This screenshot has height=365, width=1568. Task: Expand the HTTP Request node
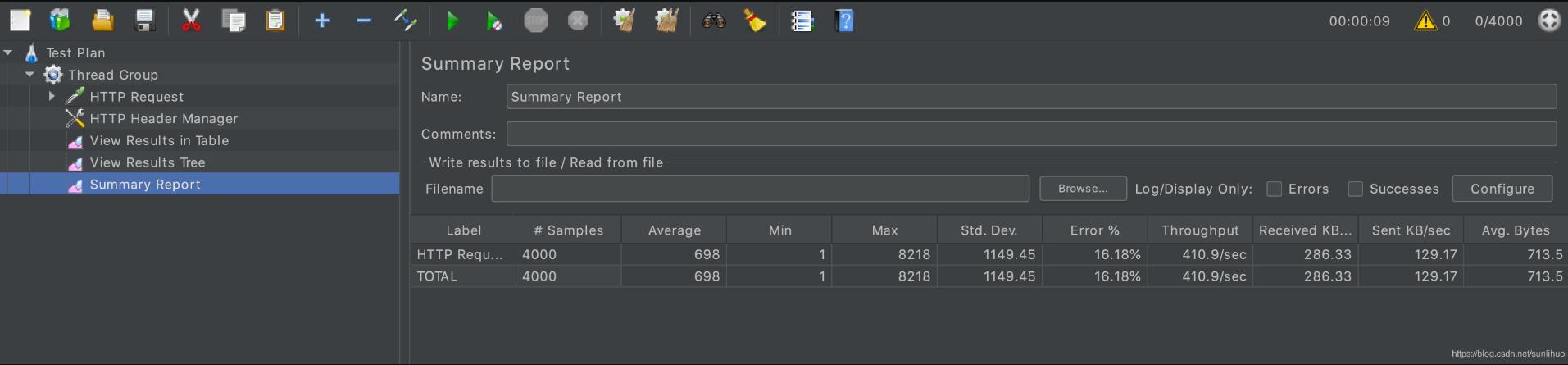point(52,97)
